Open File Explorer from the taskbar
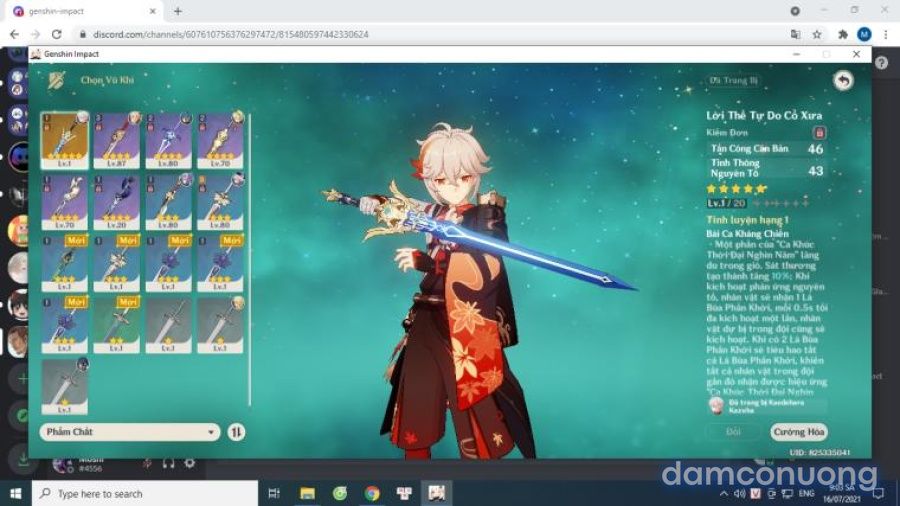 (x=307, y=493)
